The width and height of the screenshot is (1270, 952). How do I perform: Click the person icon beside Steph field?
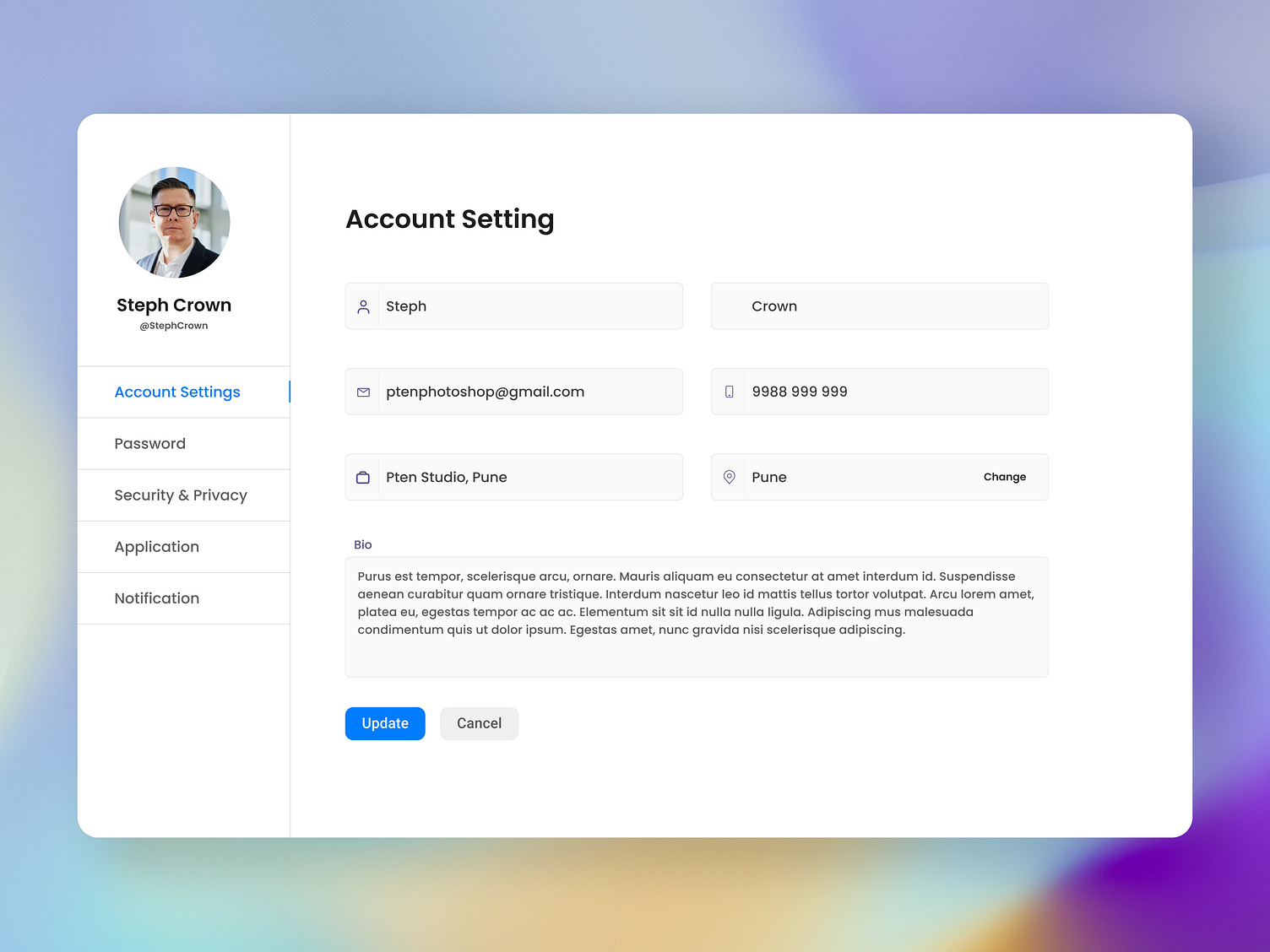click(363, 306)
